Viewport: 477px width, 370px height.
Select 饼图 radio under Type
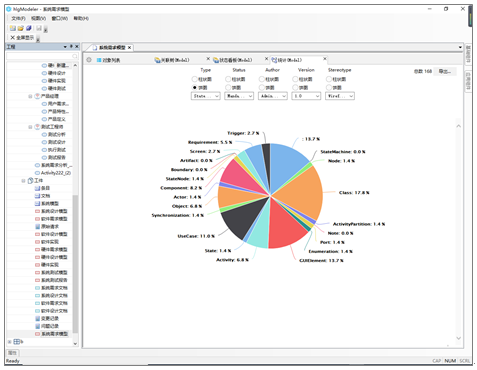coord(194,87)
